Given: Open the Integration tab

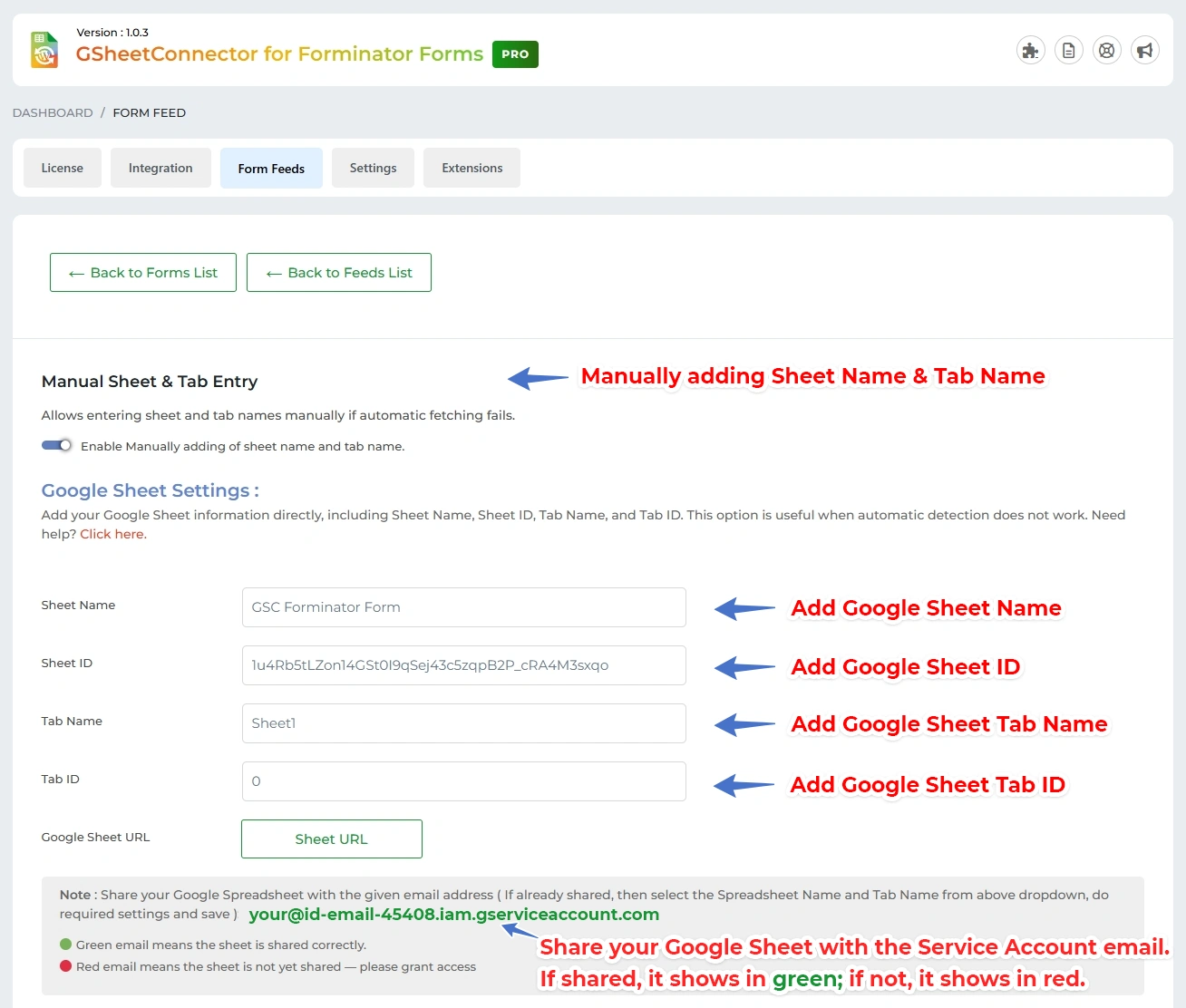Looking at the screenshot, I should tap(160, 168).
